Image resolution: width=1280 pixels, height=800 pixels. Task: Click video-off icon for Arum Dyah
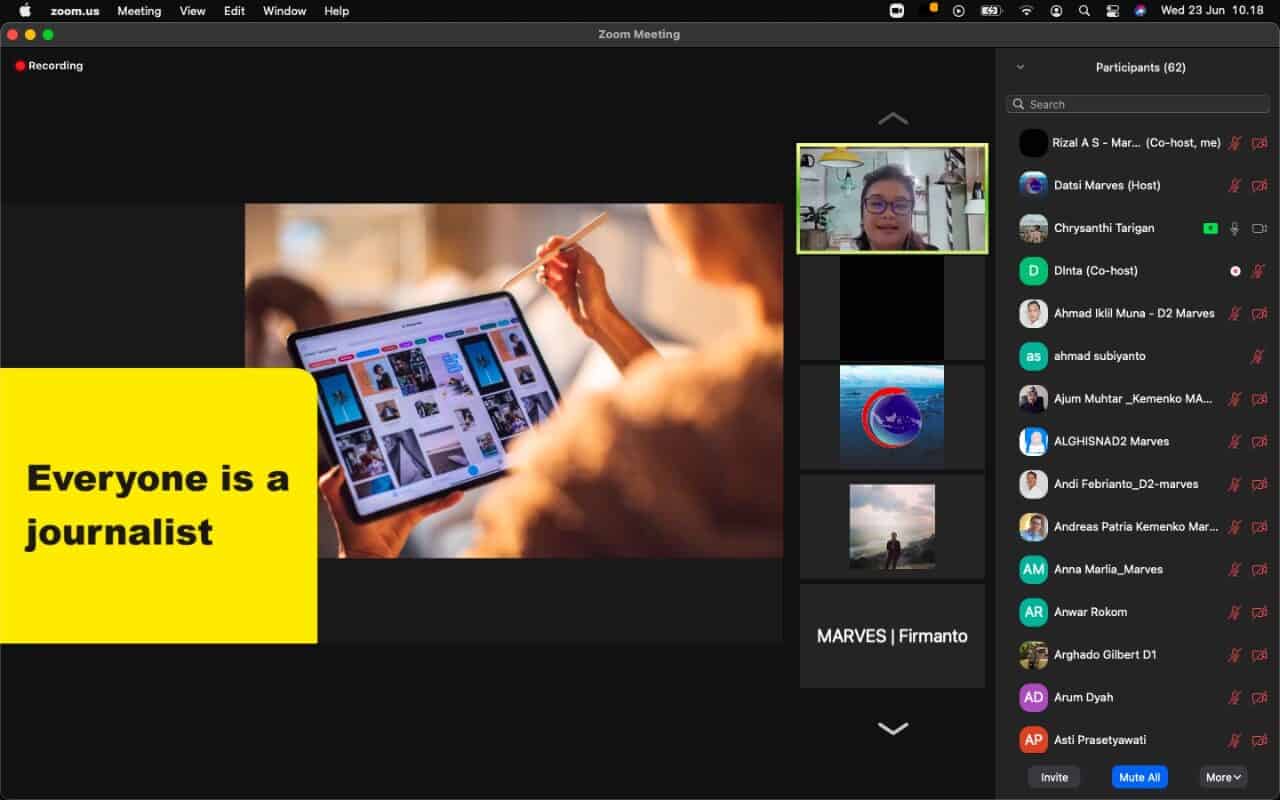click(1259, 697)
